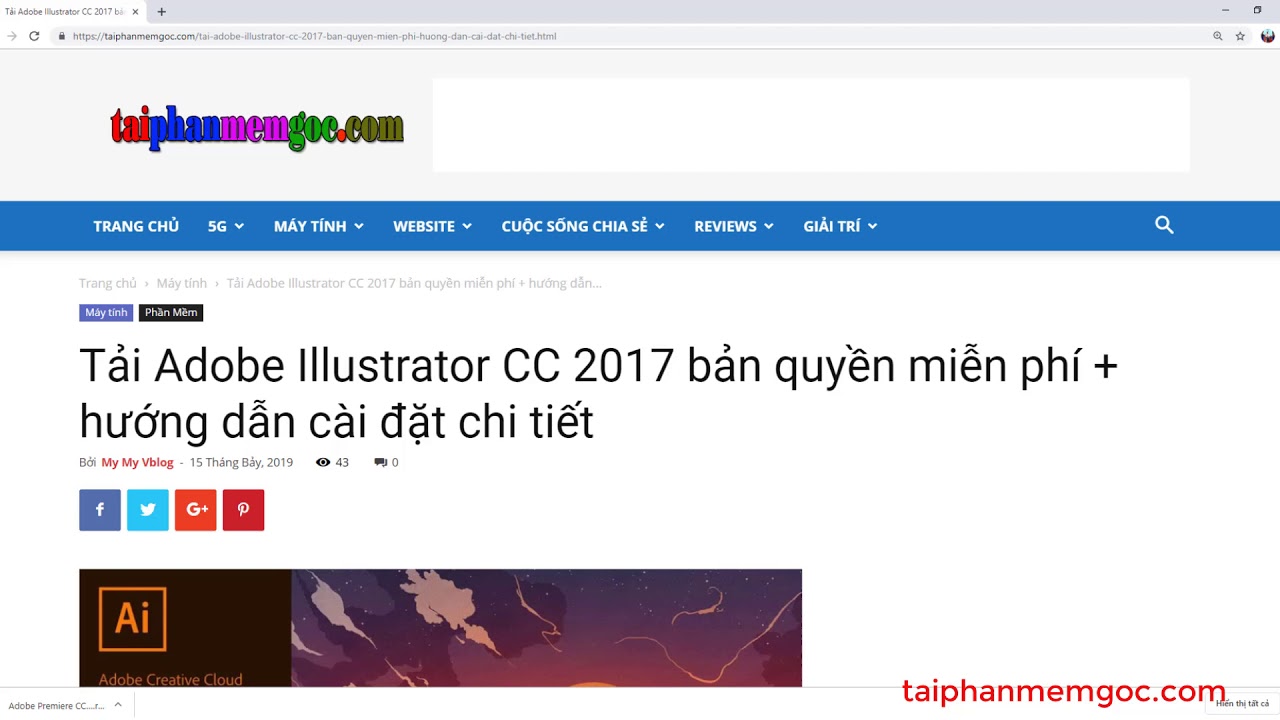Open the REVIEWS menu item
1280x720 pixels.
(734, 226)
